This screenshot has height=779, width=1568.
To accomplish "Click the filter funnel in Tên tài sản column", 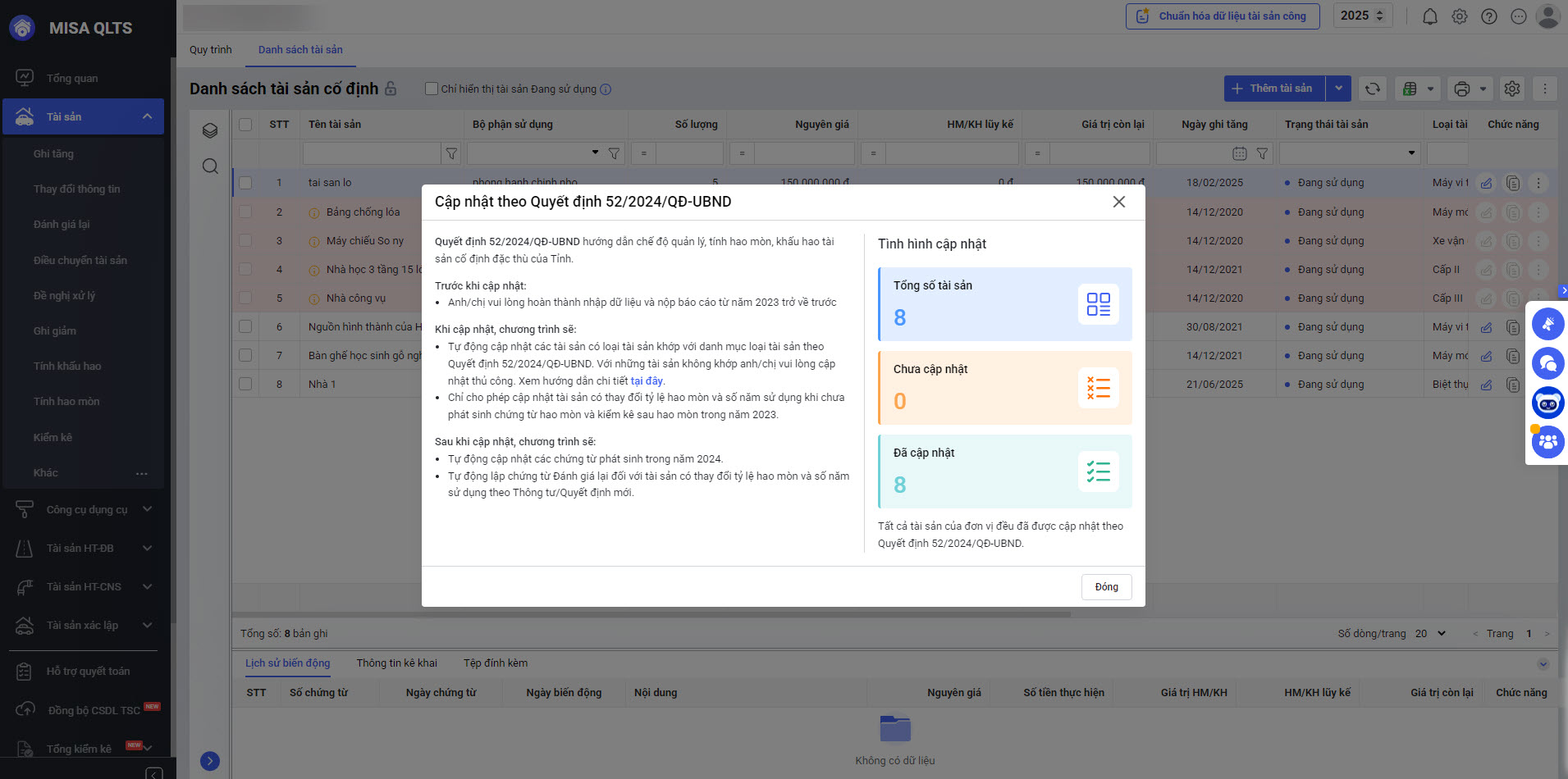I will [x=451, y=153].
